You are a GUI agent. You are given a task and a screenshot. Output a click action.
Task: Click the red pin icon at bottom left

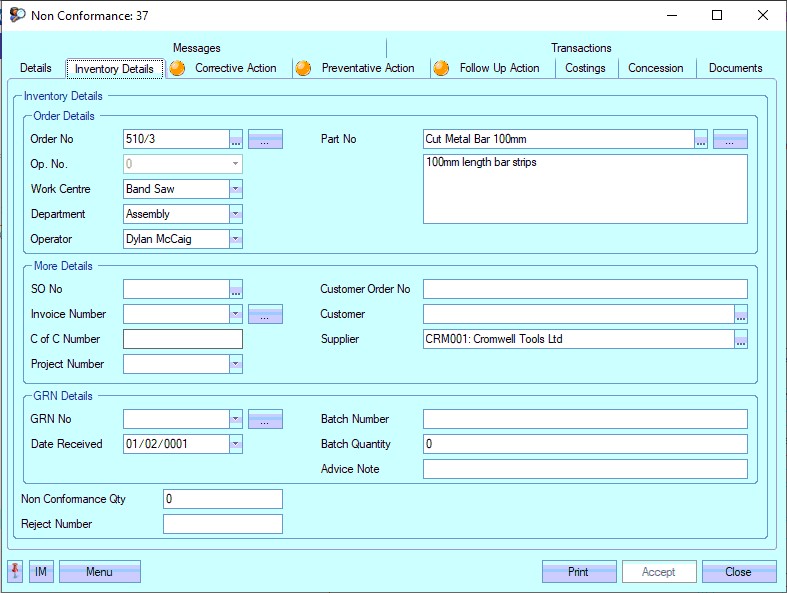(x=16, y=572)
